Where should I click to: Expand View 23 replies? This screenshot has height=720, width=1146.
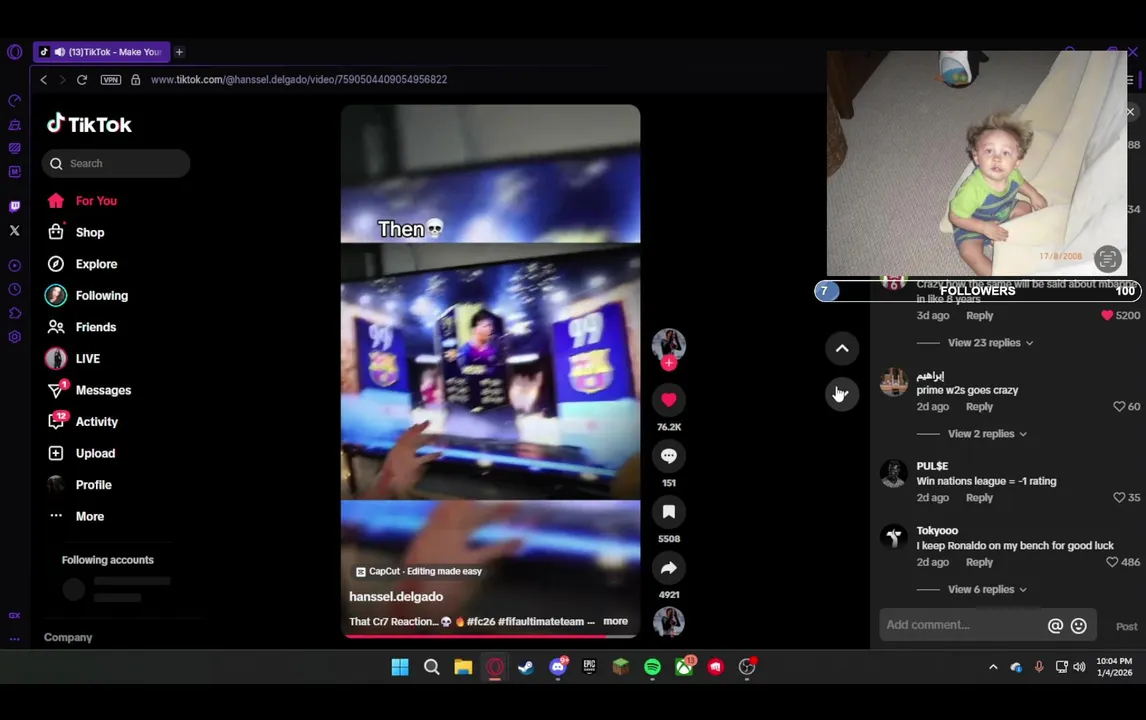(990, 343)
